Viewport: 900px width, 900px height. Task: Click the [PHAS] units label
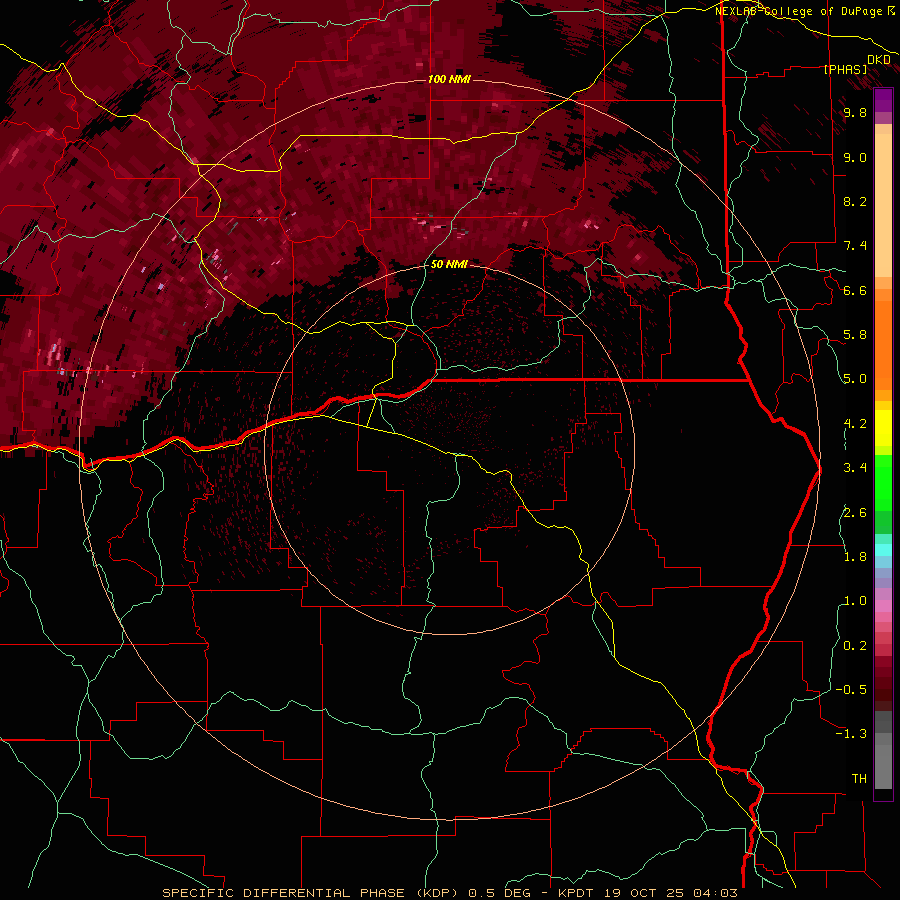845,70
